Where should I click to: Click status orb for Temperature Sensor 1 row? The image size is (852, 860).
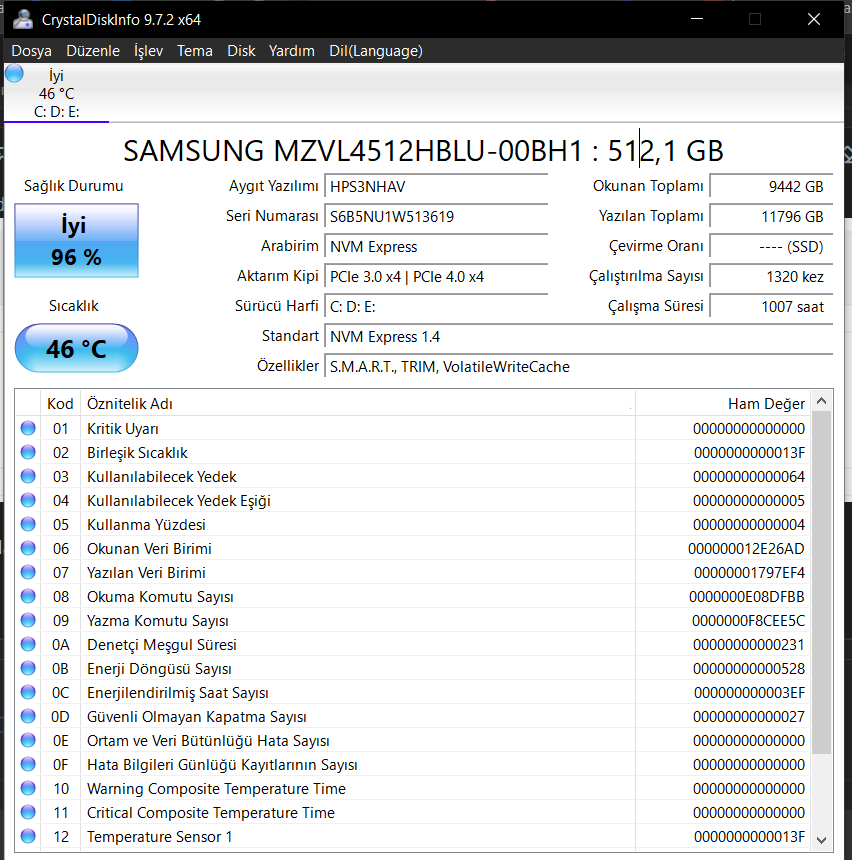click(28, 836)
